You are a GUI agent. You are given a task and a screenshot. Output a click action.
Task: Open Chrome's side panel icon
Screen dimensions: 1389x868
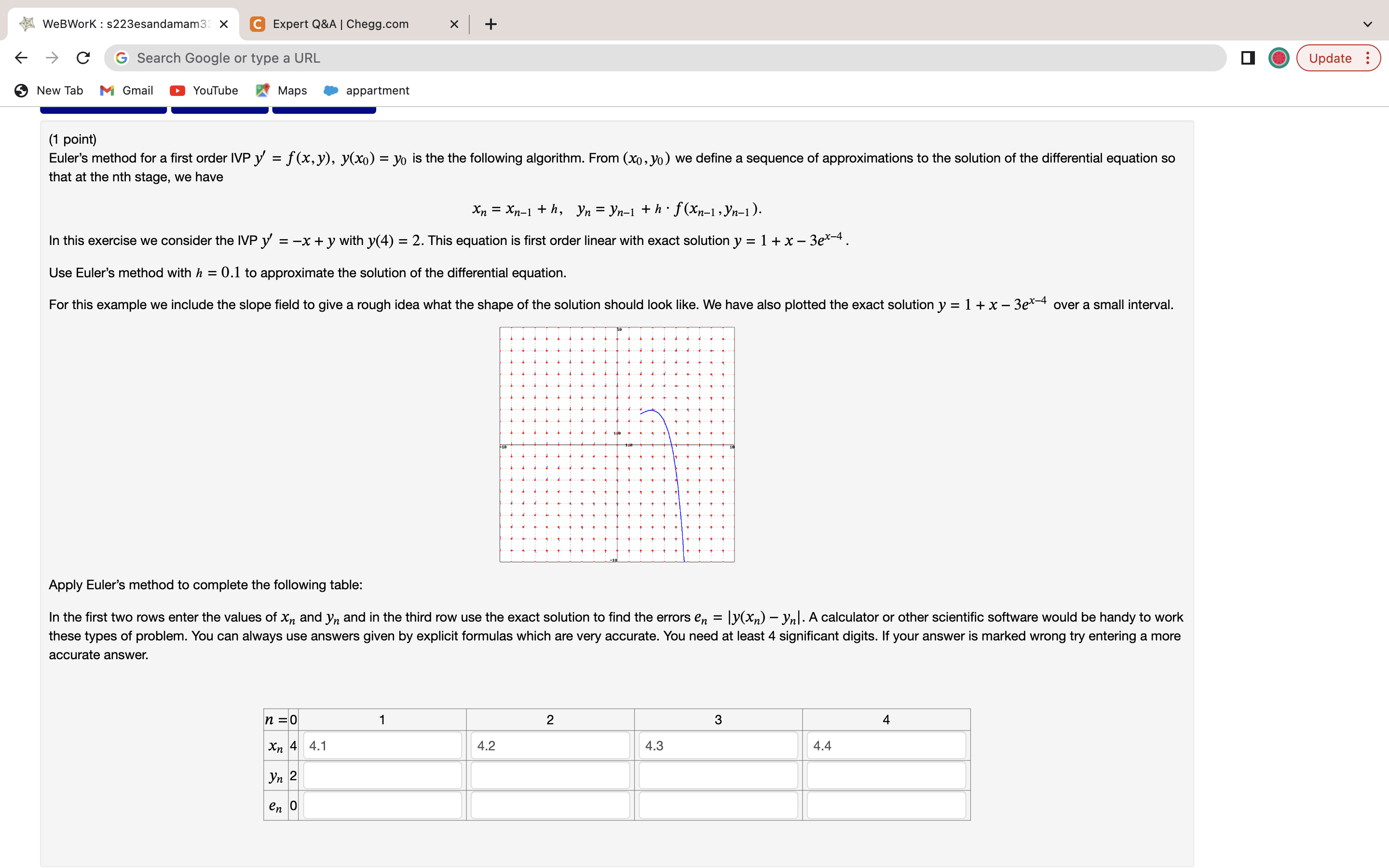pos(1247,57)
